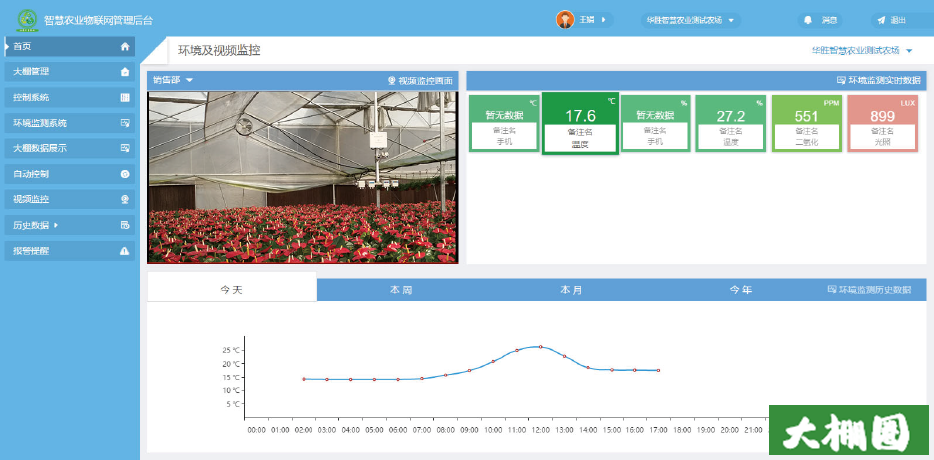Click the 环境监测历史数据 header link

coord(870,290)
